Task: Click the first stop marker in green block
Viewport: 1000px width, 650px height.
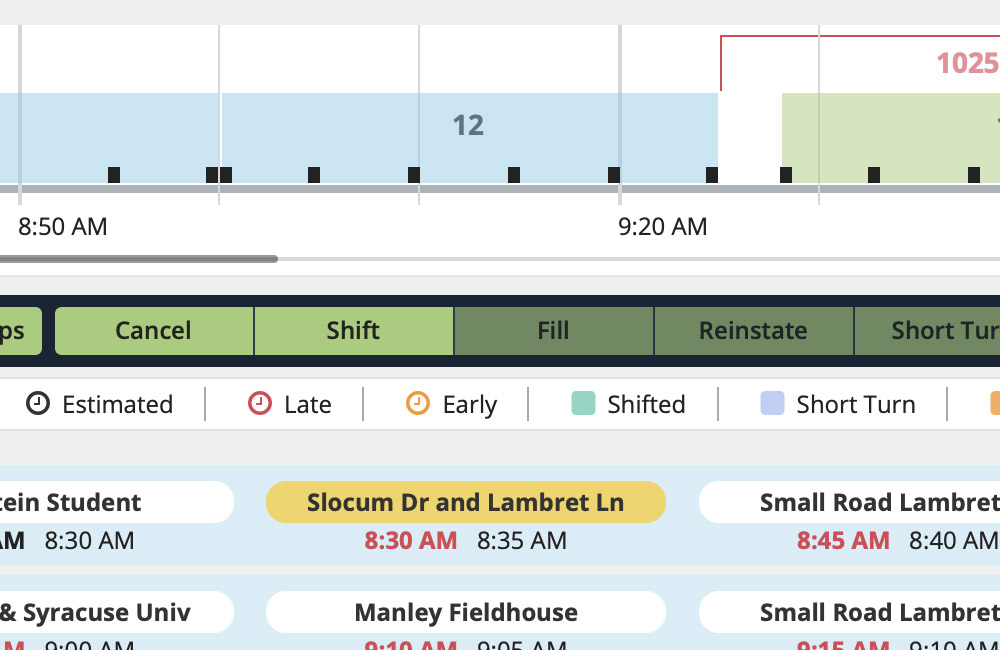Action: coord(786,175)
